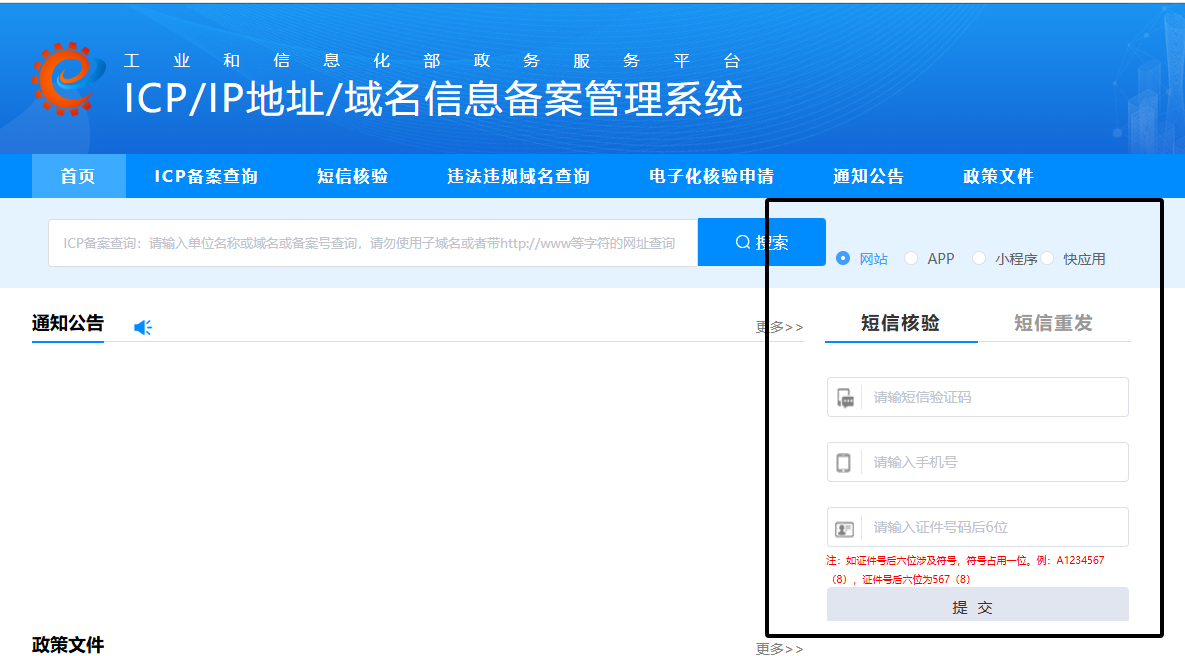
Task: Open 通知公告 in the navigation bar
Action: pyautogui.click(x=868, y=176)
